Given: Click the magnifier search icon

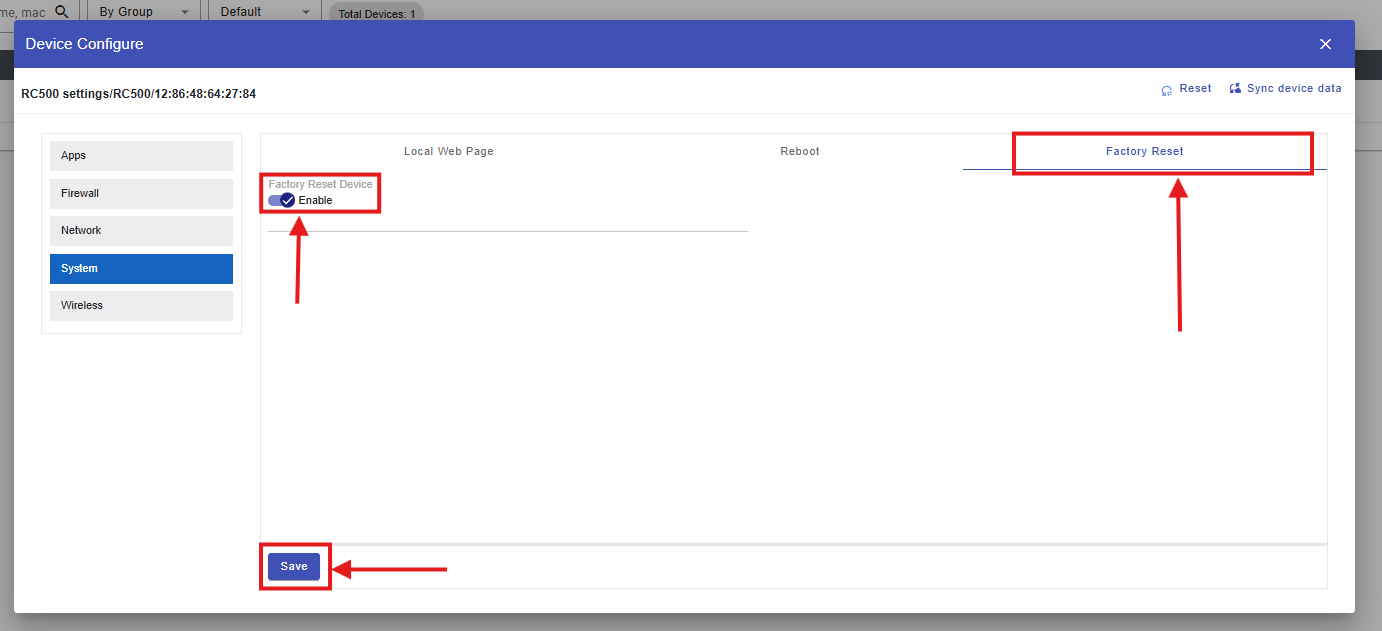Looking at the screenshot, I should coord(62,11).
